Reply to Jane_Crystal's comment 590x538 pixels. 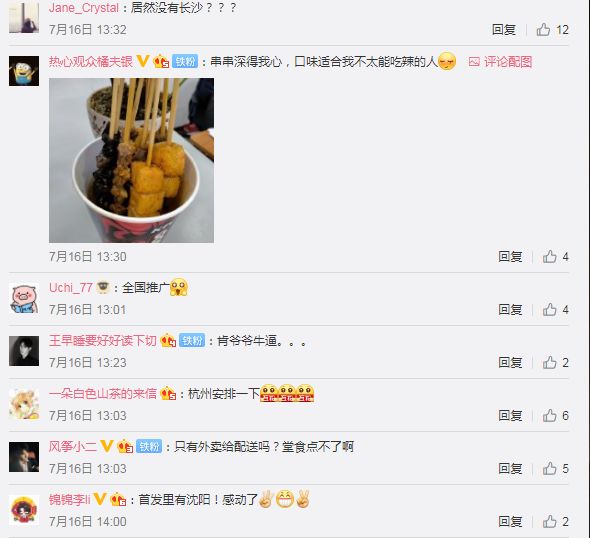504,29
